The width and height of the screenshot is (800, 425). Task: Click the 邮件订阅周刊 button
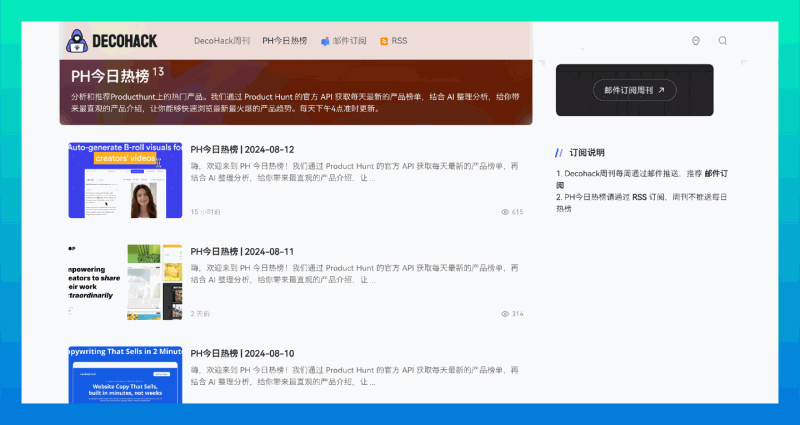pyautogui.click(x=635, y=90)
